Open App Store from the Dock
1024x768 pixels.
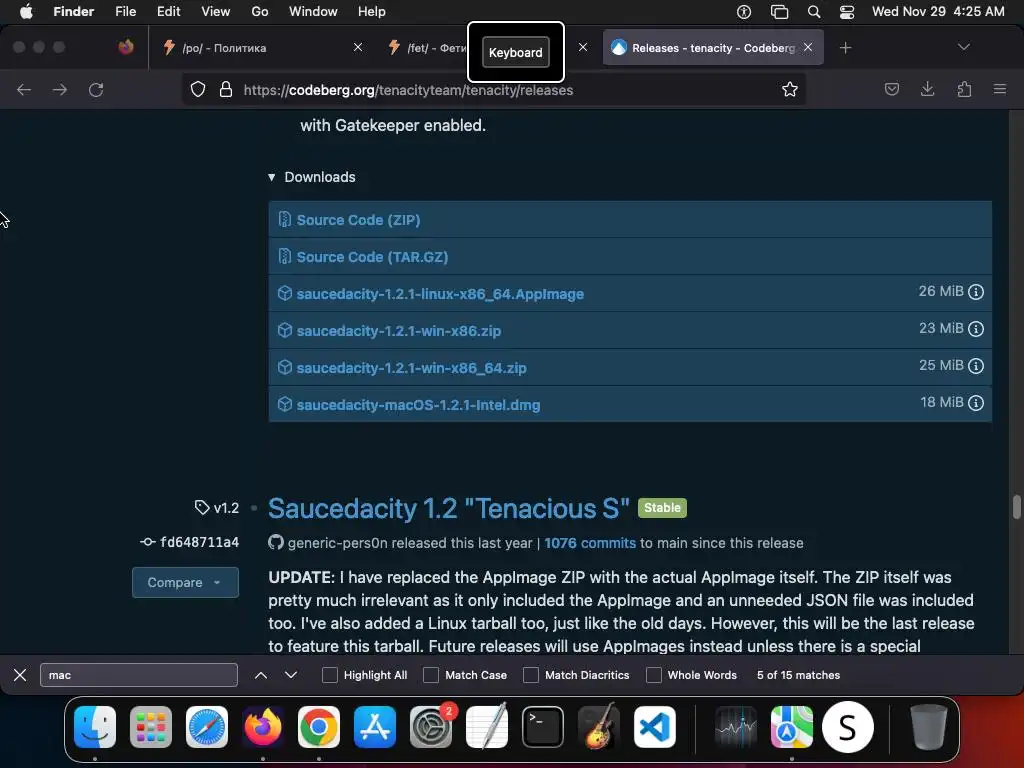click(x=375, y=727)
